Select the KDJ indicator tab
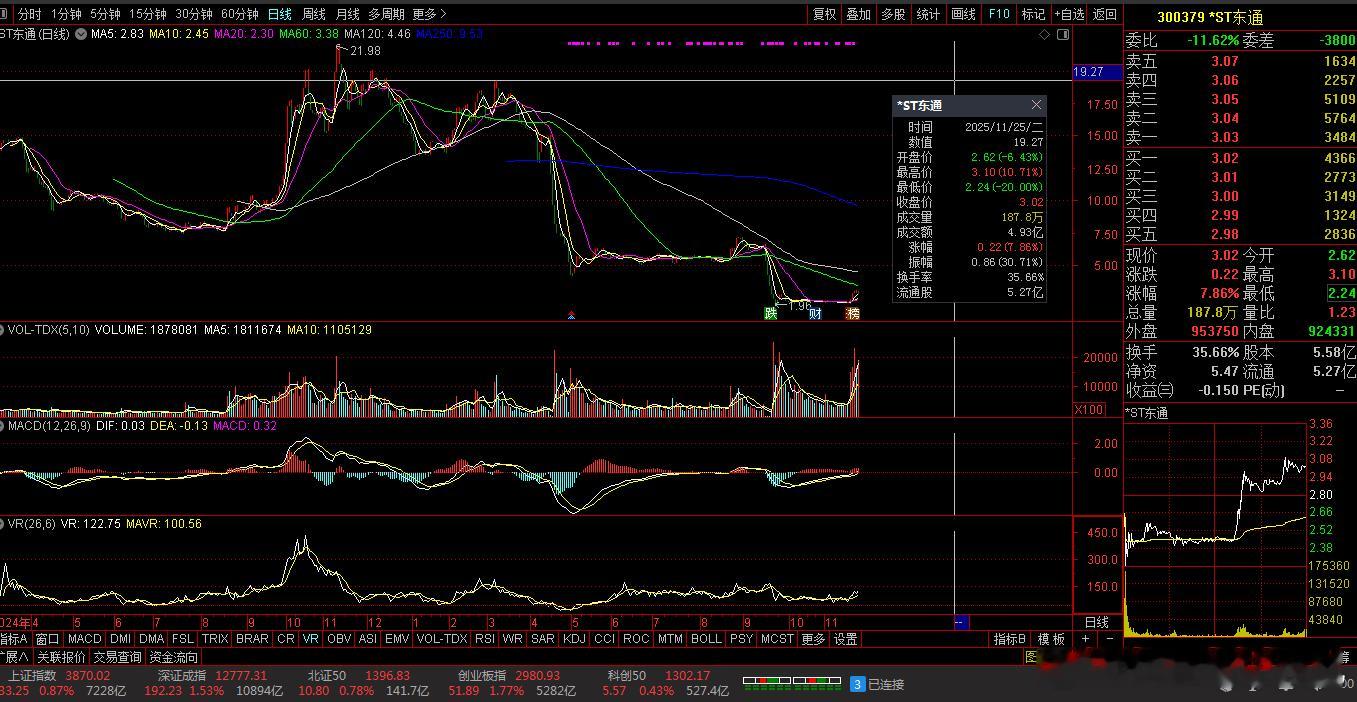The width and height of the screenshot is (1357, 702). [x=574, y=639]
